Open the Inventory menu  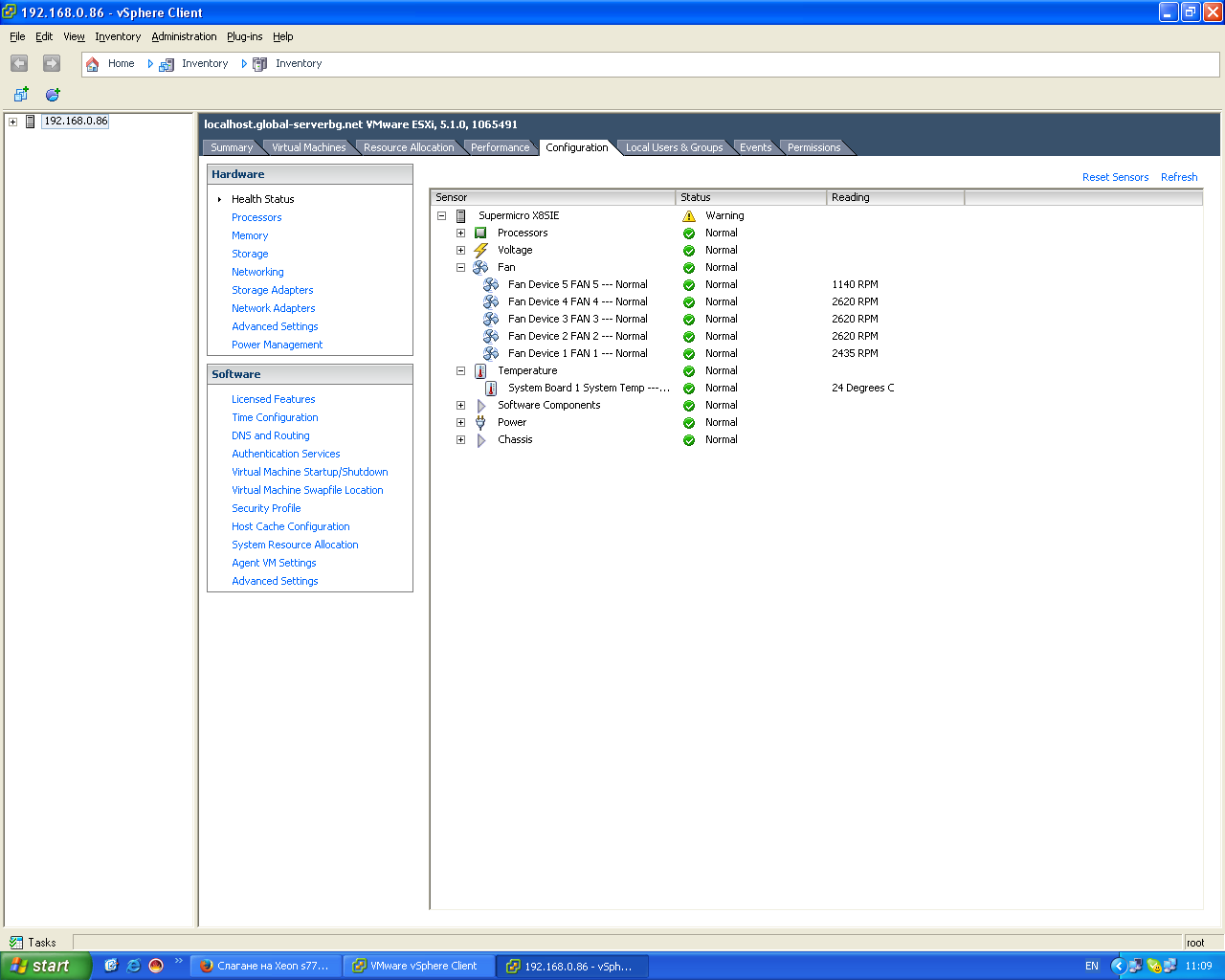click(118, 36)
